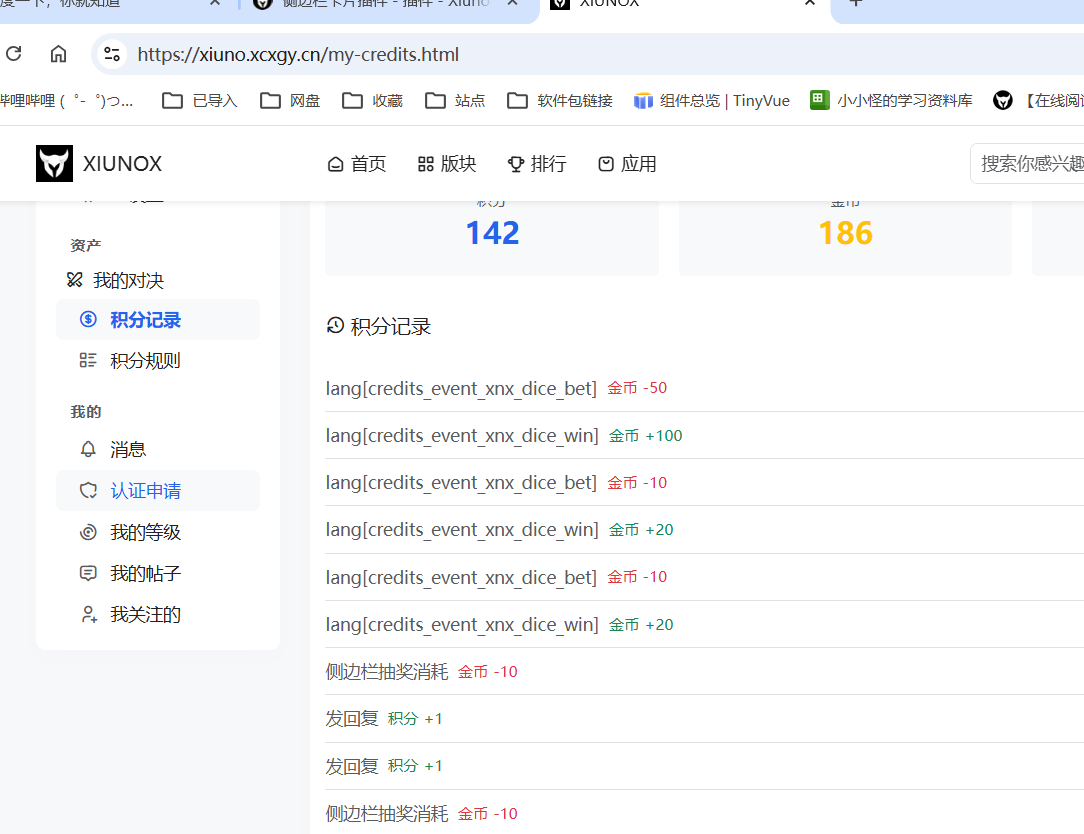Reload the page with the refresh icon
1084x834 pixels.
tap(14, 53)
